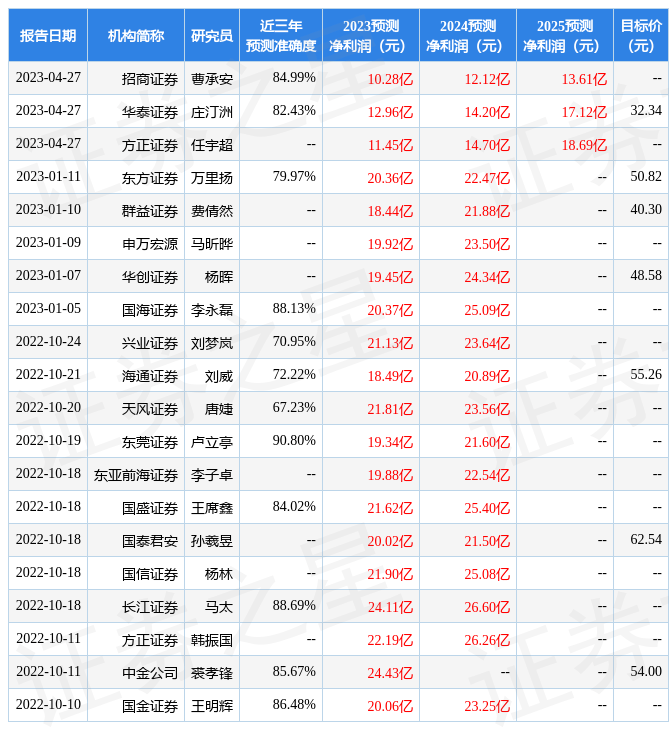Select the 招商证券 institution cell
The height and width of the screenshot is (730, 669).
coord(150,79)
